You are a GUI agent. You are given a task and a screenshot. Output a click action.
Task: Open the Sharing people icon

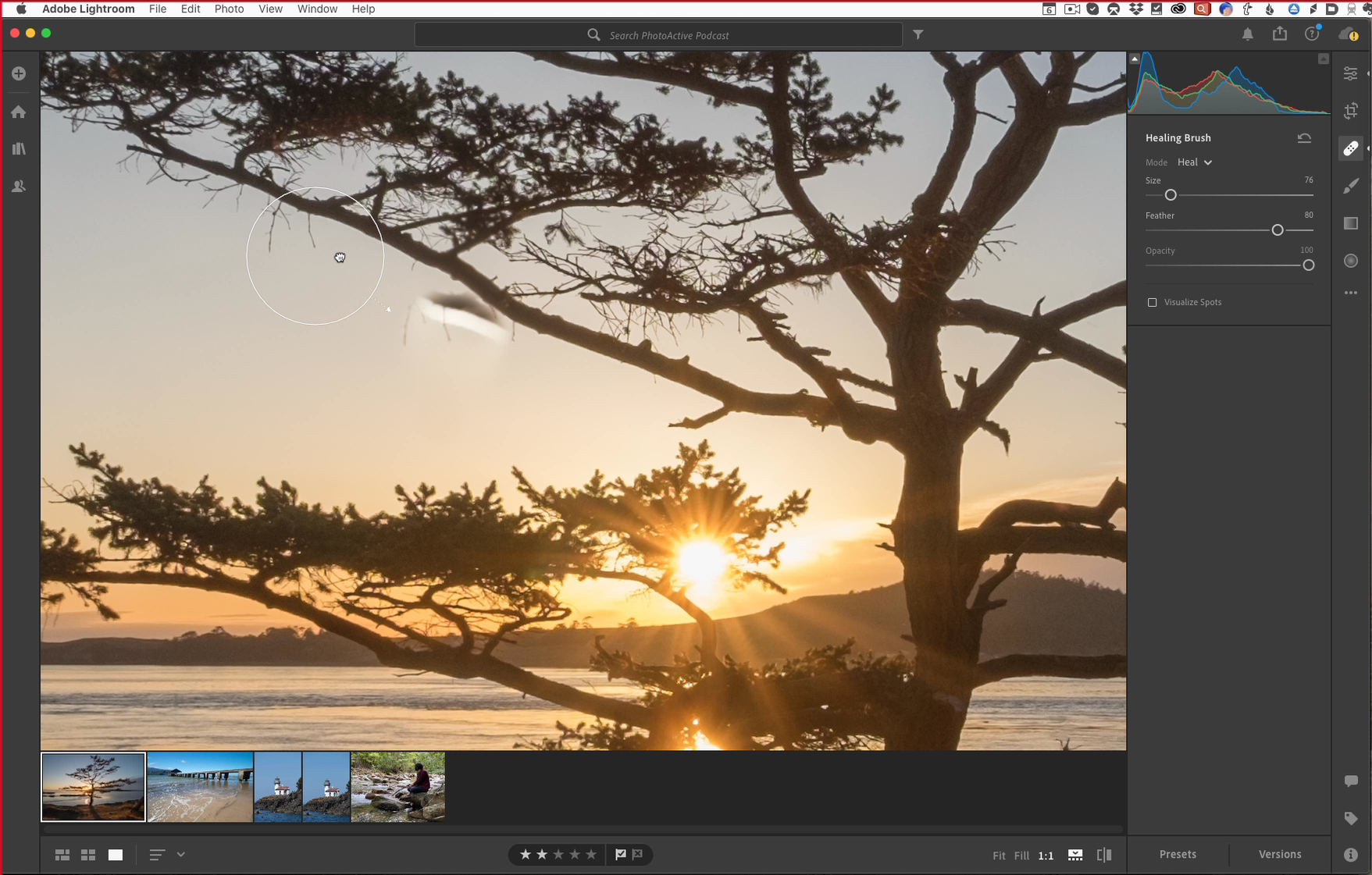pyautogui.click(x=19, y=187)
